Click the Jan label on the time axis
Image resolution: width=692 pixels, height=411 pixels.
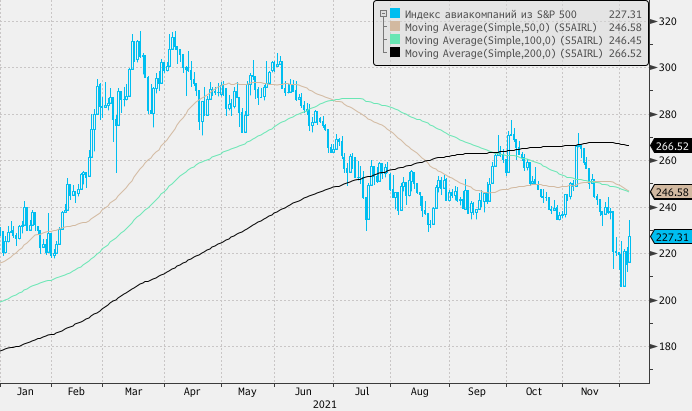tap(26, 391)
